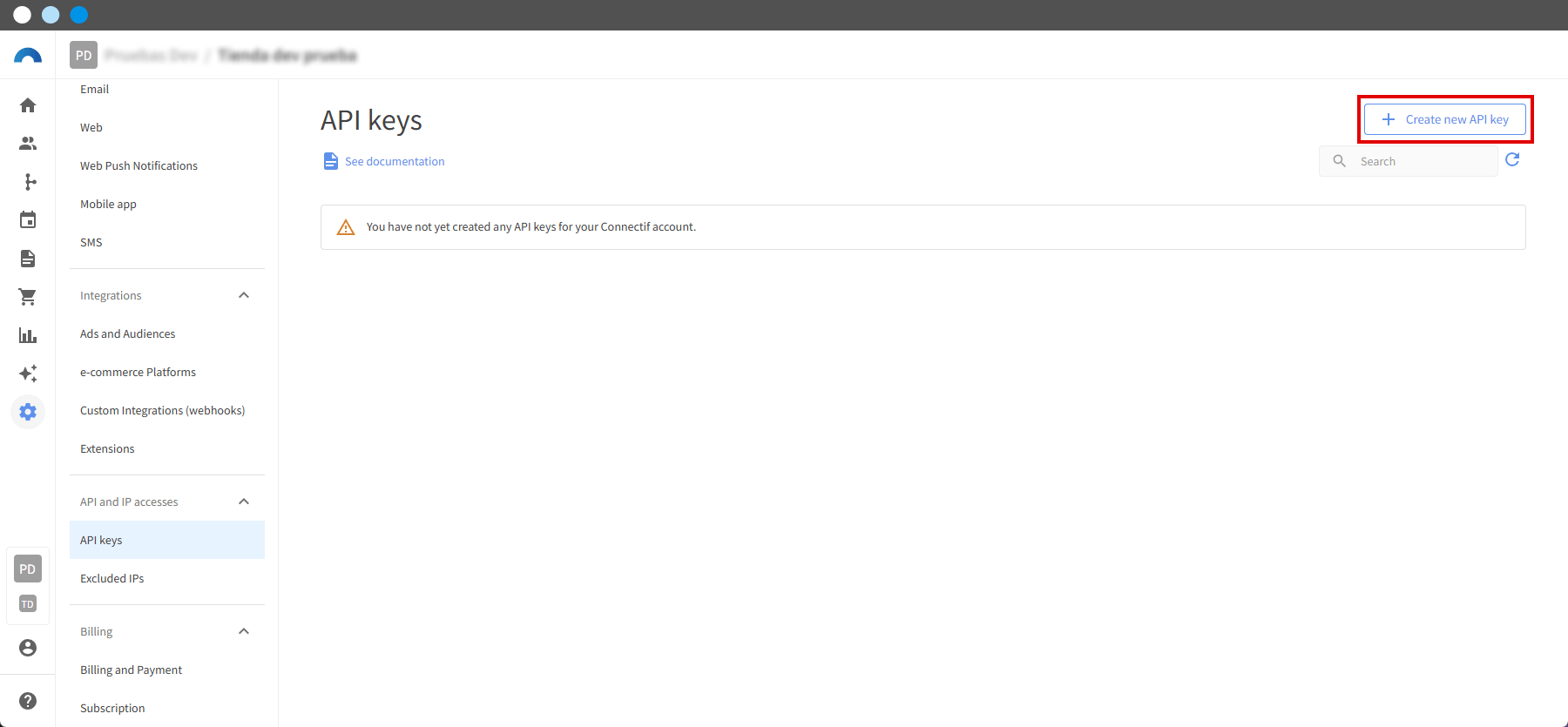Click the PD account badge in sidebar
Viewport: 1568px width, 727px height.
[28, 569]
